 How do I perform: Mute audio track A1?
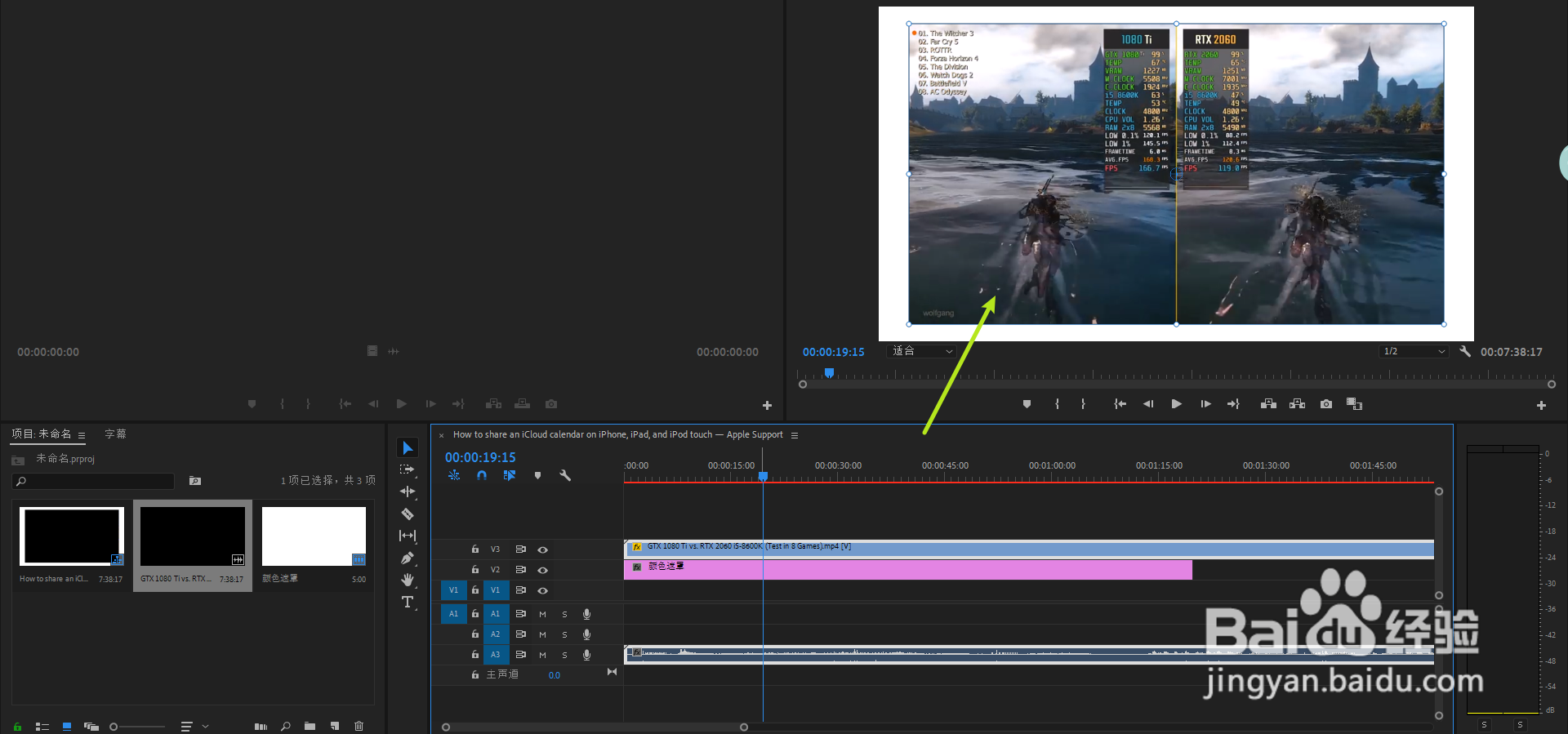[542, 614]
